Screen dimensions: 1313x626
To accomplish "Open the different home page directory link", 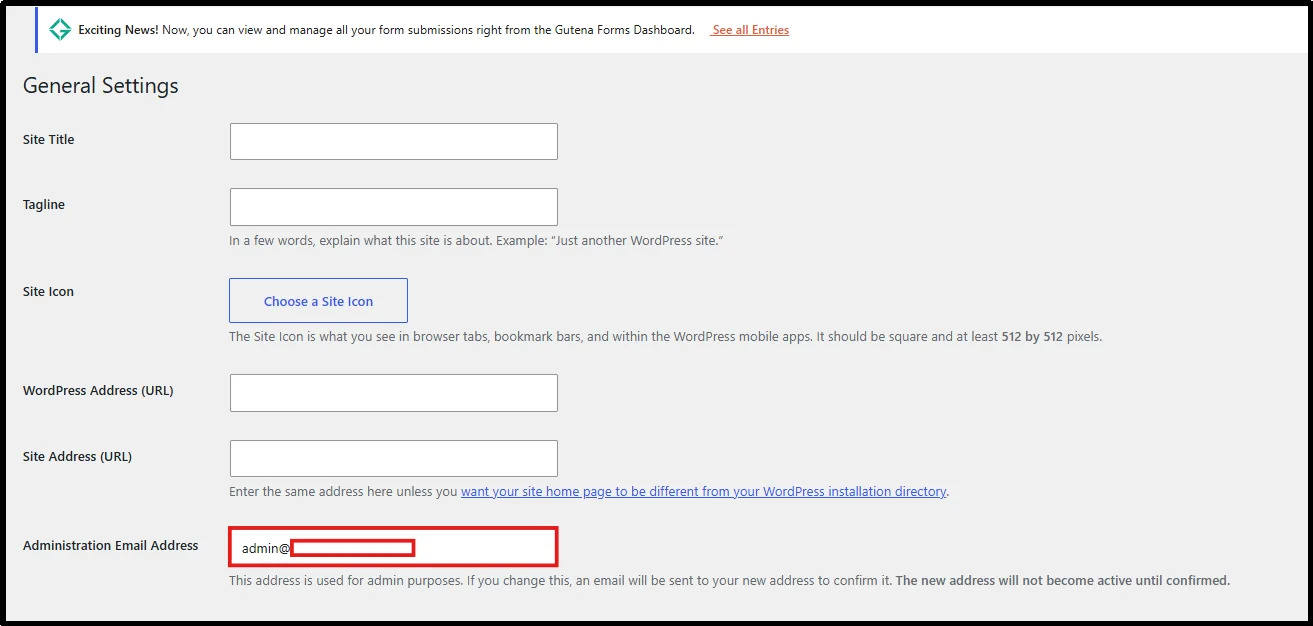I will [704, 492].
